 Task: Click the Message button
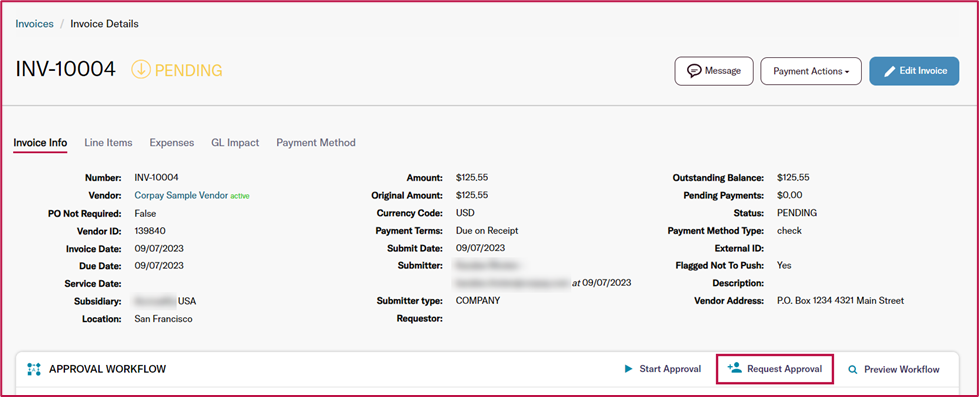pos(714,71)
